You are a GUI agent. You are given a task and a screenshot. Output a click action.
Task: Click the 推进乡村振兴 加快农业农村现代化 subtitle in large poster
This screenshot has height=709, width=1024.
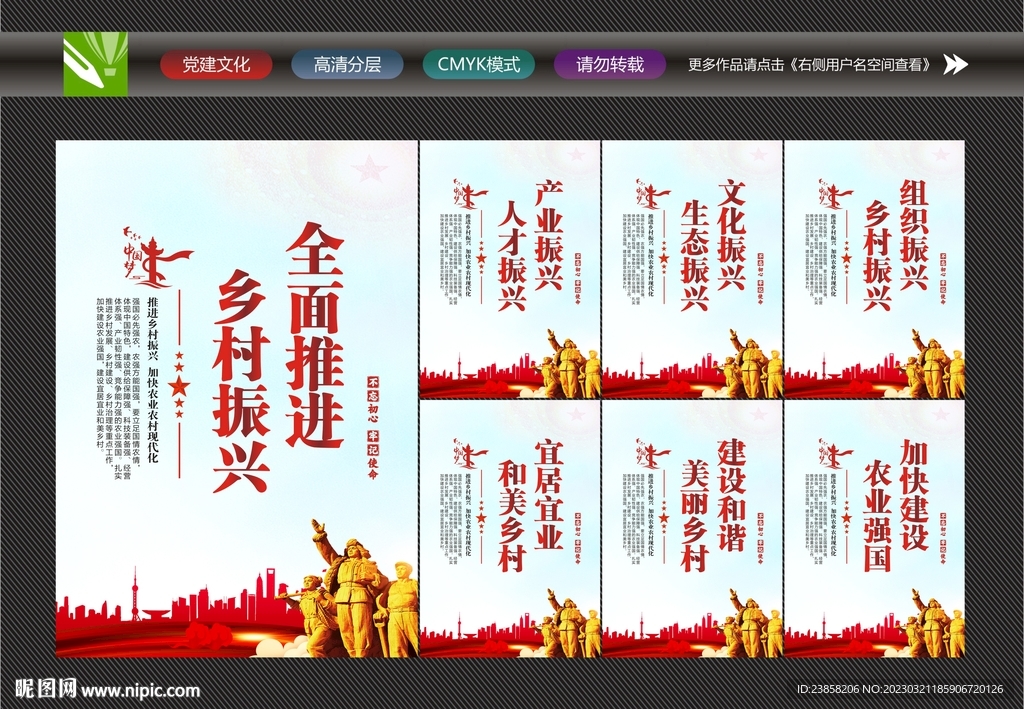coord(152,379)
